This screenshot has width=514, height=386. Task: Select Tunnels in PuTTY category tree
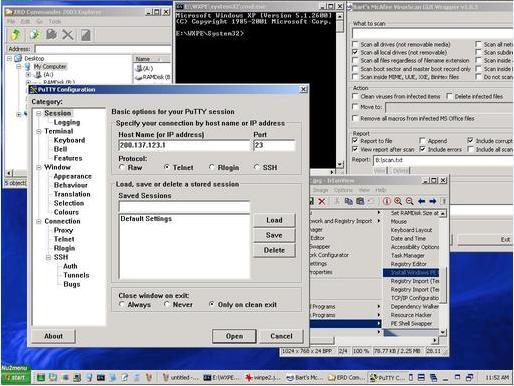tap(76, 275)
